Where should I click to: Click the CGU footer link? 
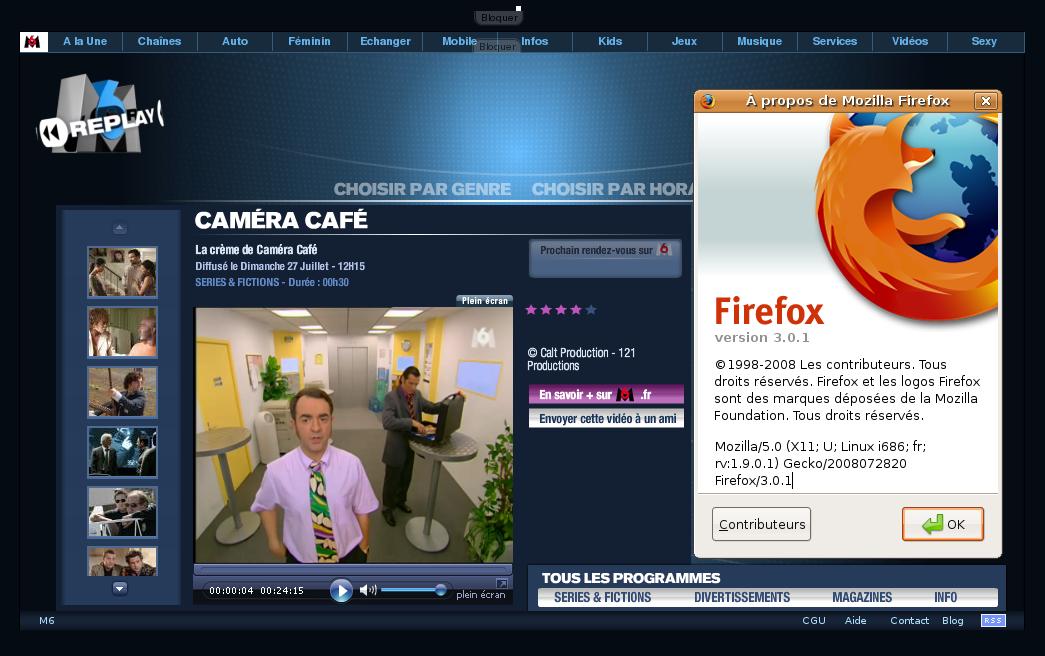pyautogui.click(x=814, y=621)
